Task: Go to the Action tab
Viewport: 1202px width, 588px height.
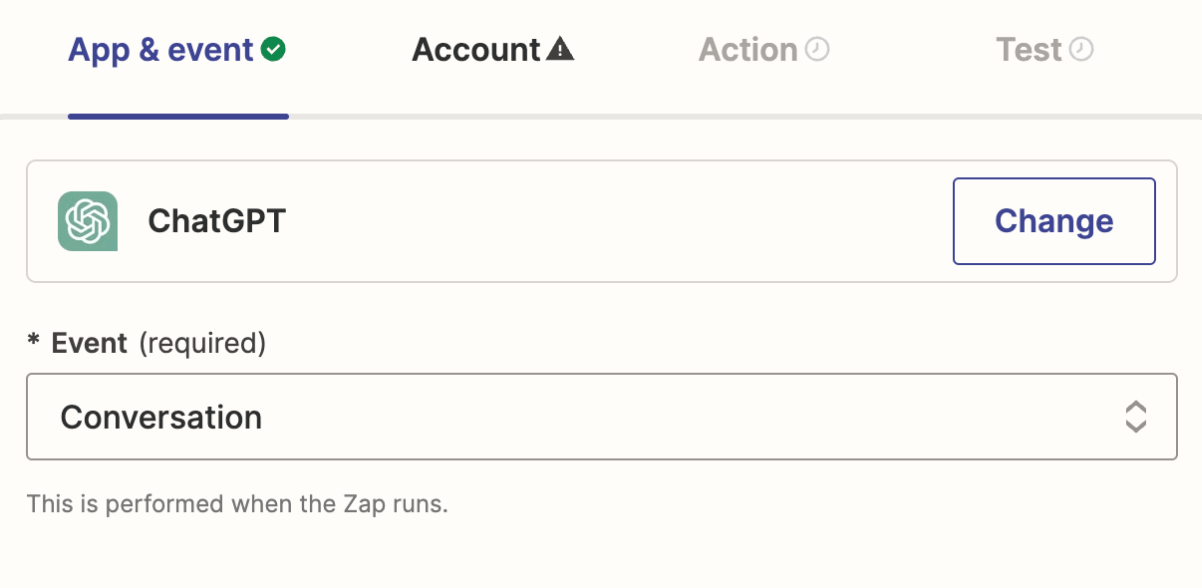Action: [x=747, y=50]
